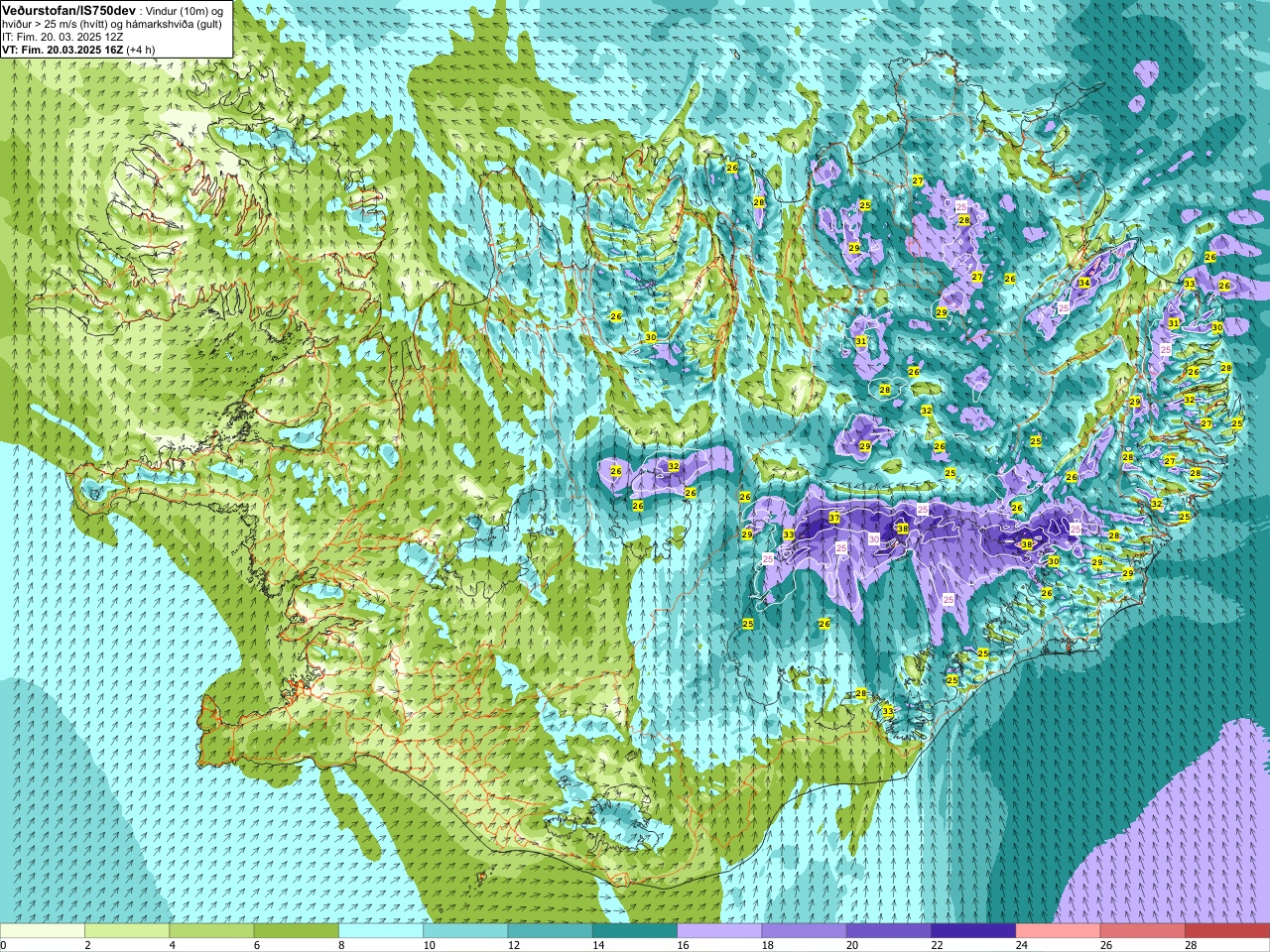Image resolution: width=1270 pixels, height=952 pixels.
Task: Click the '8' tick label on the color scale
Action: coord(342,945)
